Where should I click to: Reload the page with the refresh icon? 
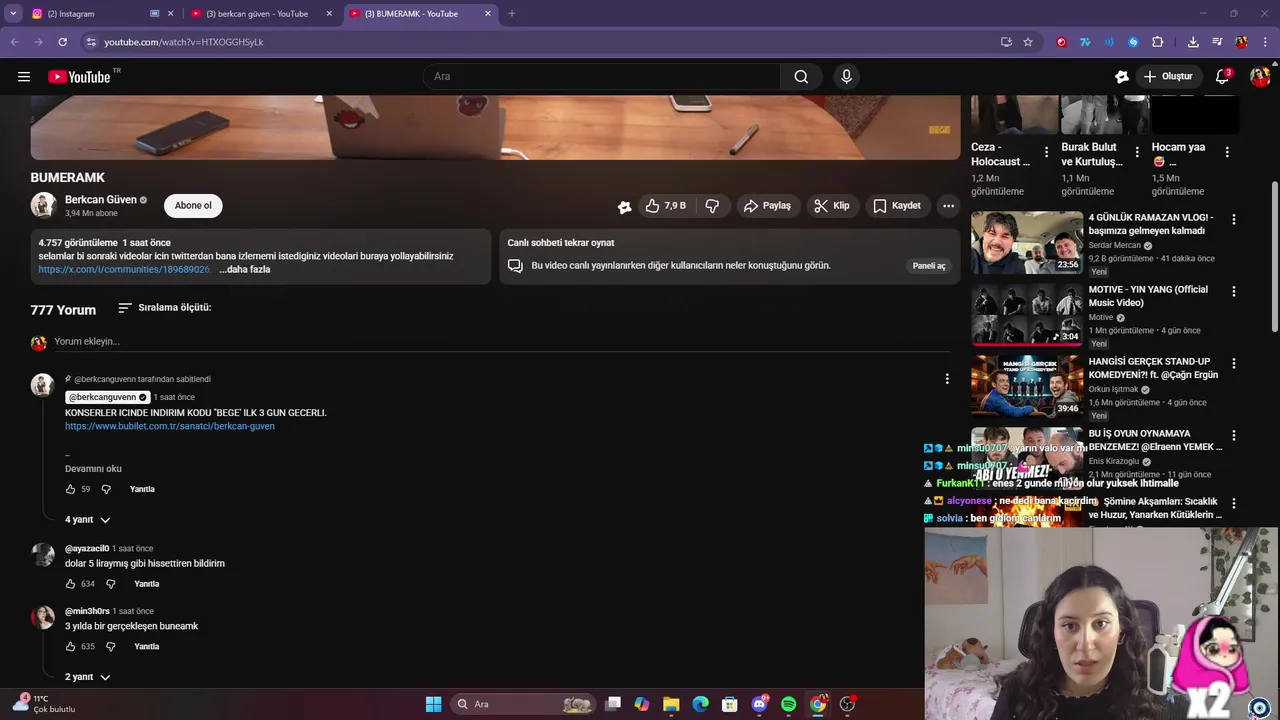click(62, 42)
